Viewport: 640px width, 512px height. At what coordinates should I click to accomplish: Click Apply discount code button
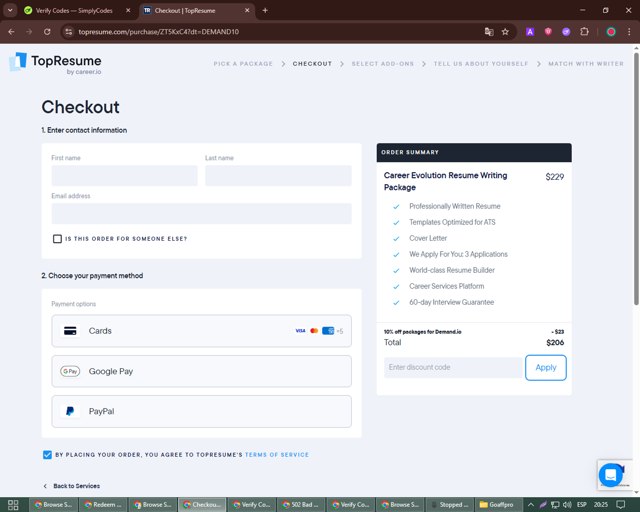(546, 367)
